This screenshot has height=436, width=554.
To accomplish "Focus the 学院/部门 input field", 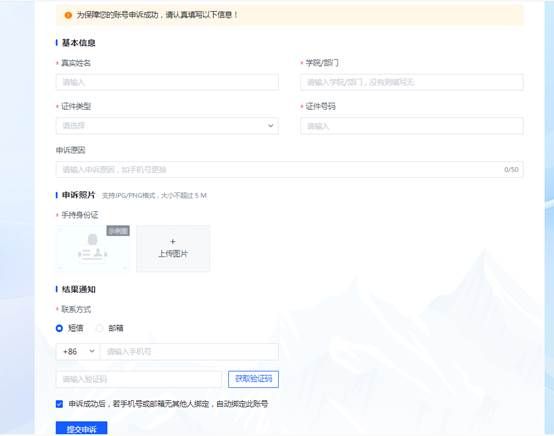I will tap(412, 82).
